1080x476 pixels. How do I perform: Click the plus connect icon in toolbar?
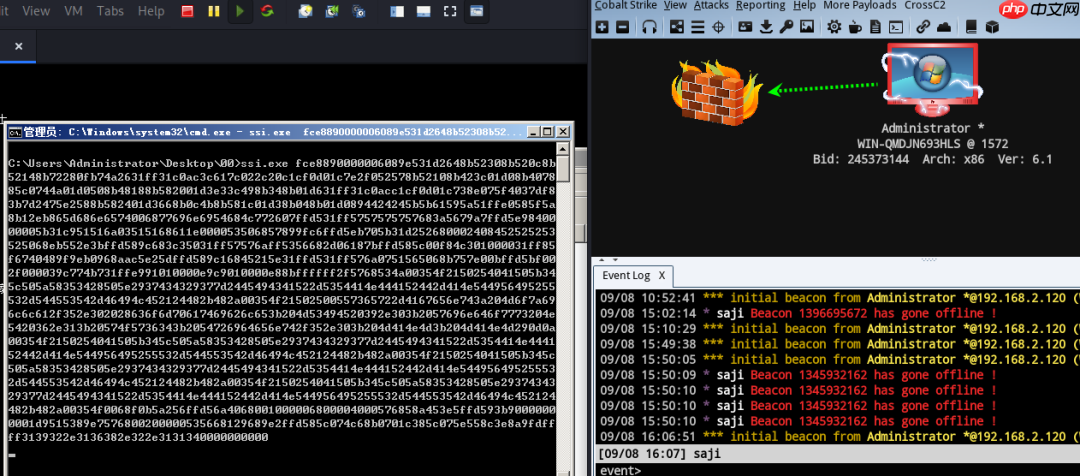[x=601, y=27]
